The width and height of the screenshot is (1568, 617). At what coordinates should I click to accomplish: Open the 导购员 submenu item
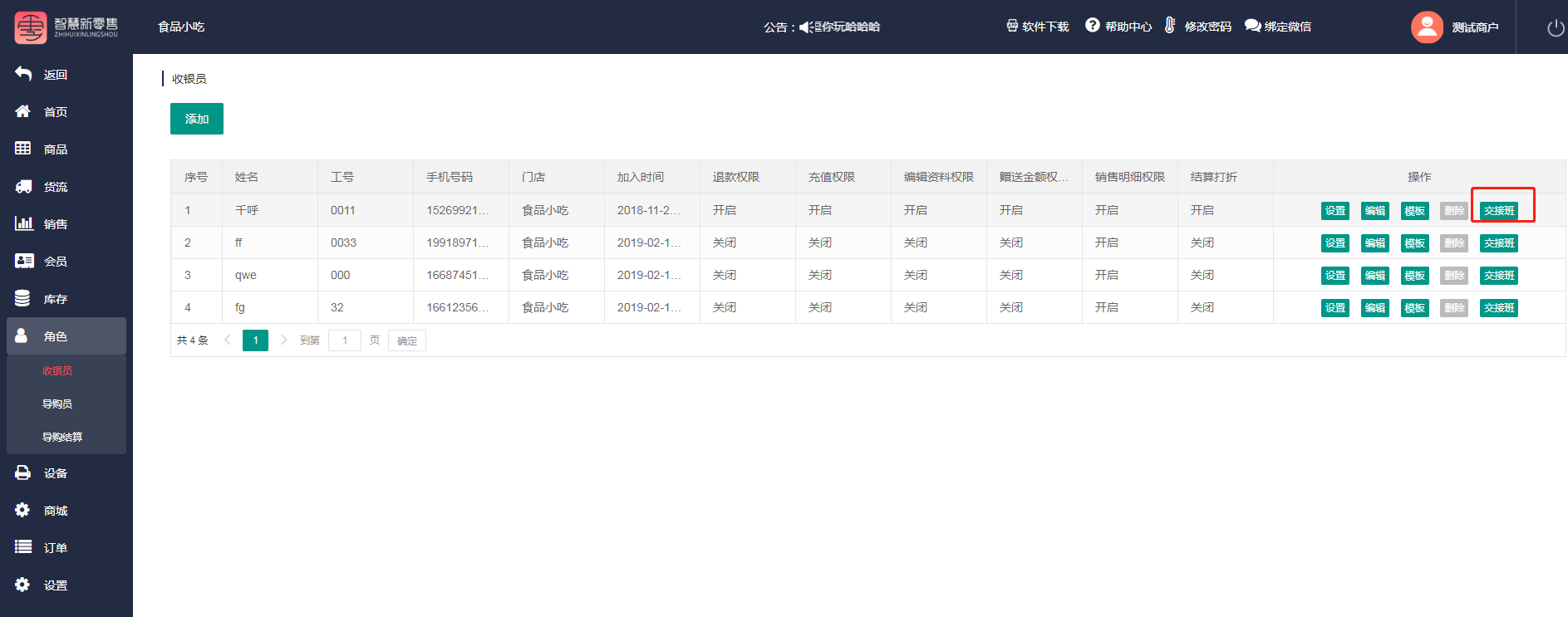(x=57, y=404)
